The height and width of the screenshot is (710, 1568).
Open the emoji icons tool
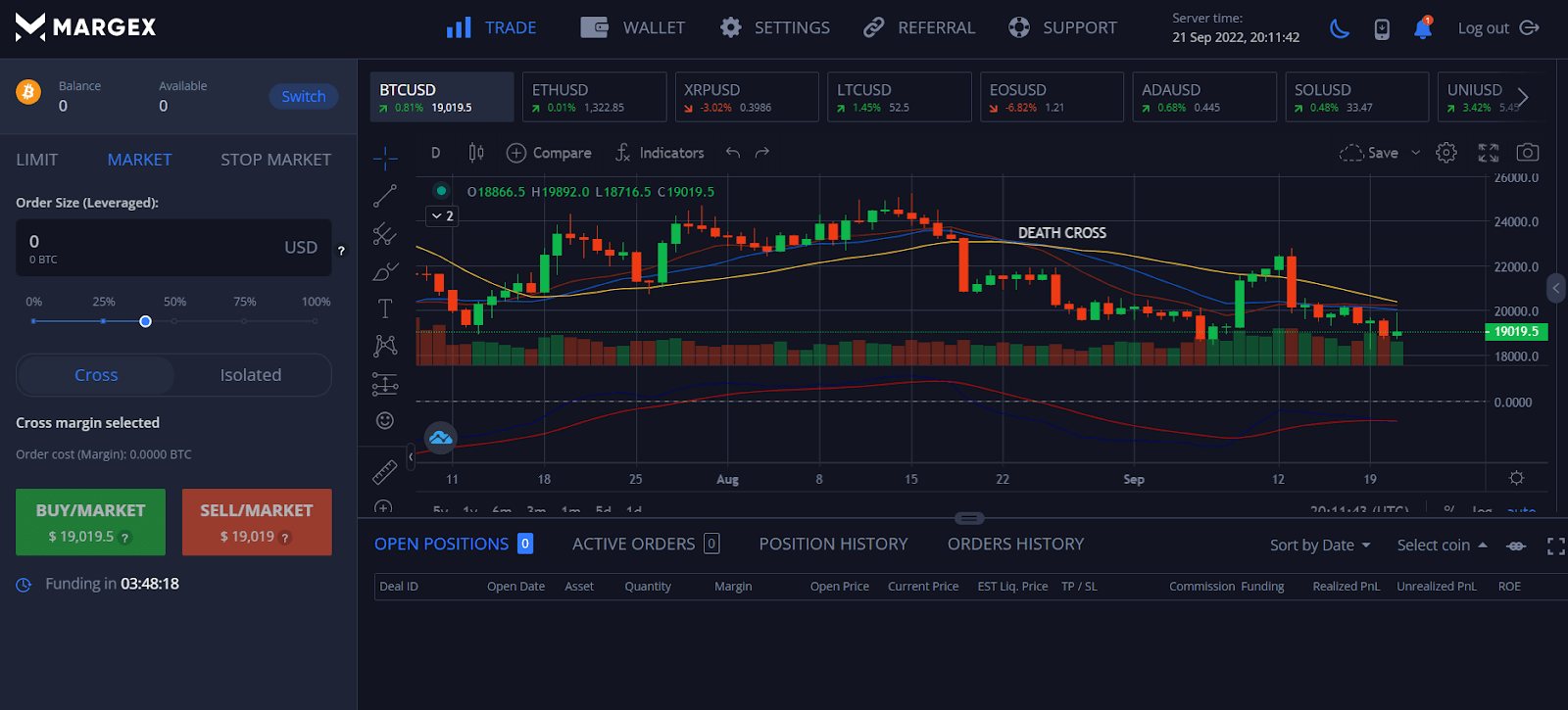tap(385, 420)
